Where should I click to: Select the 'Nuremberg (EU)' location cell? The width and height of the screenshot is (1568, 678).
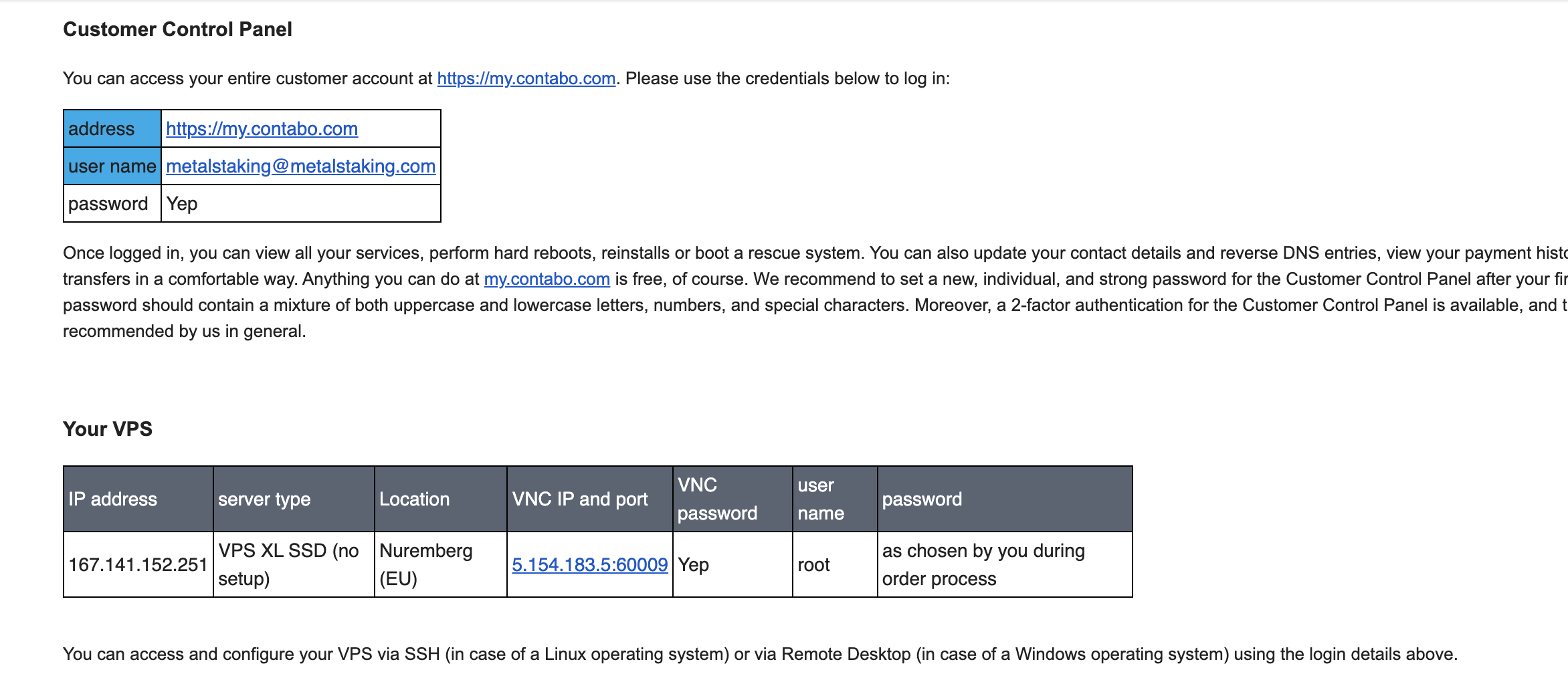click(x=441, y=565)
